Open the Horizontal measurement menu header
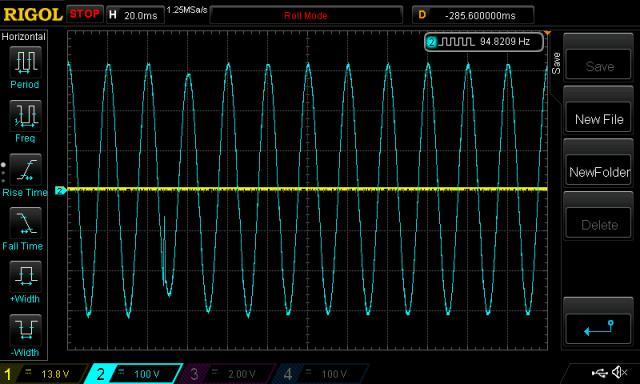 point(24,37)
